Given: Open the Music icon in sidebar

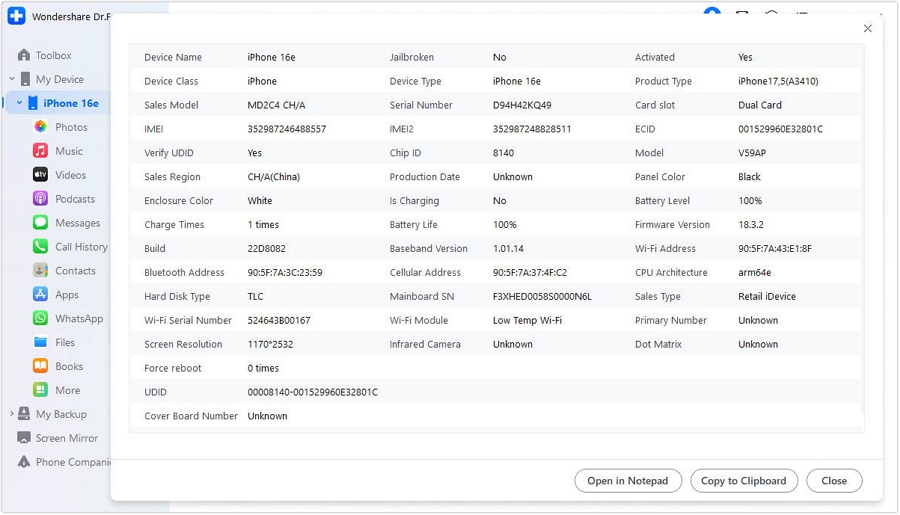Looking at the screenshot, I should (x=40, y=151).
